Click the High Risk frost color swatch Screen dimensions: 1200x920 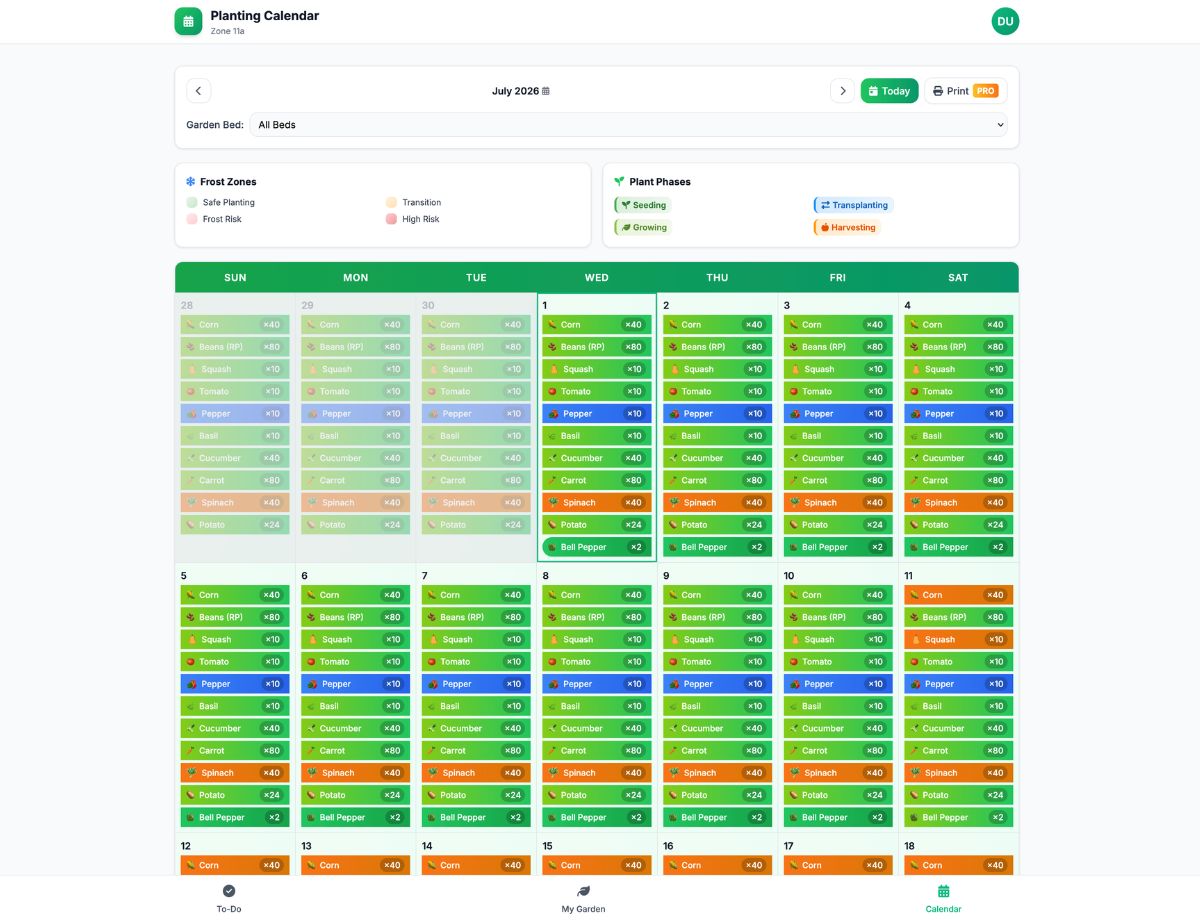(391, 219)
